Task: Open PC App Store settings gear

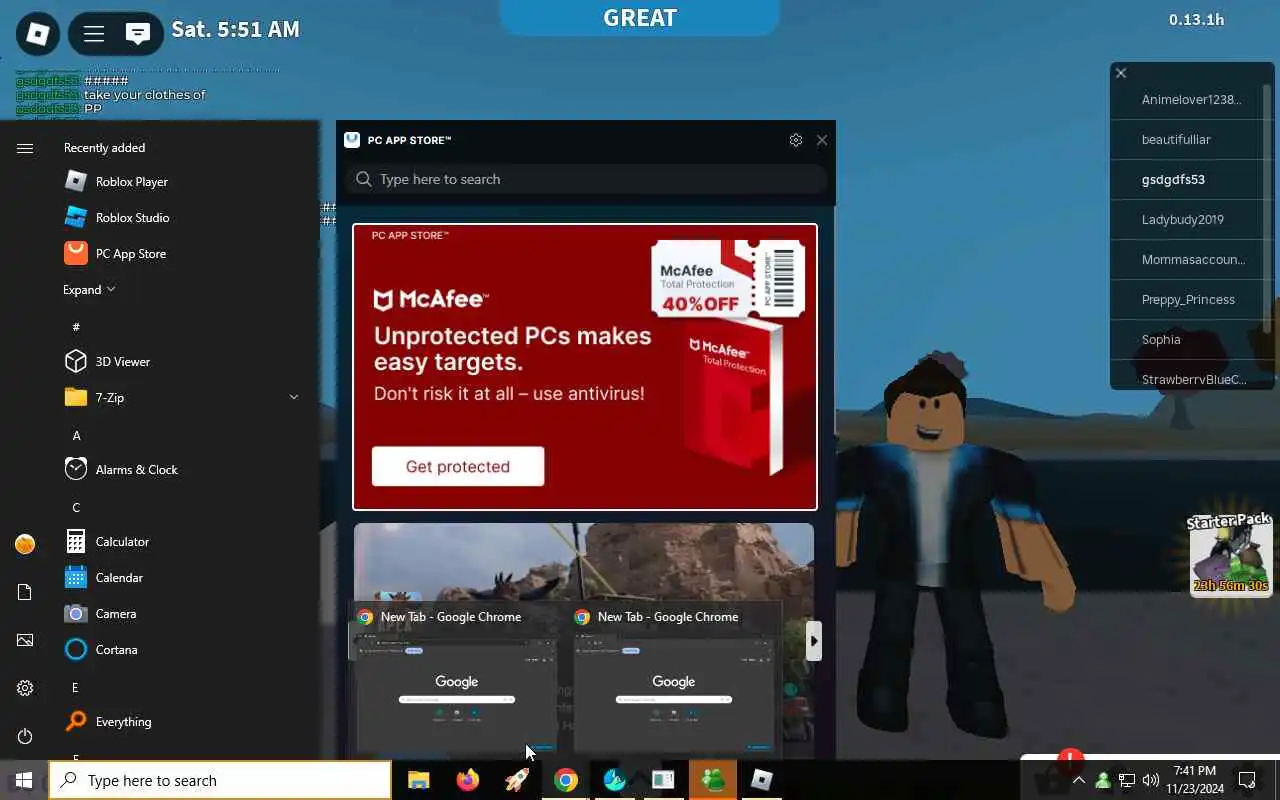Action: 796,140
